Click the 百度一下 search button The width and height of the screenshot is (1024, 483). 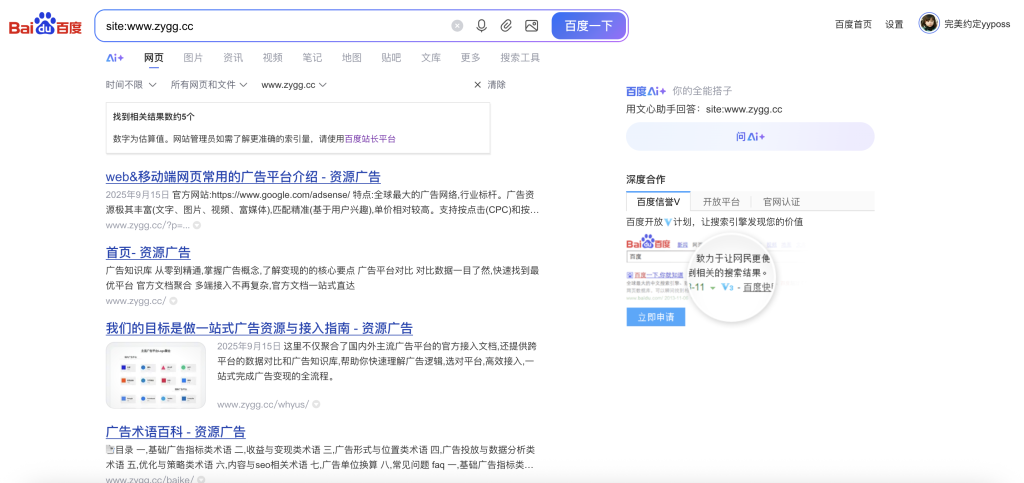(588, 26)
